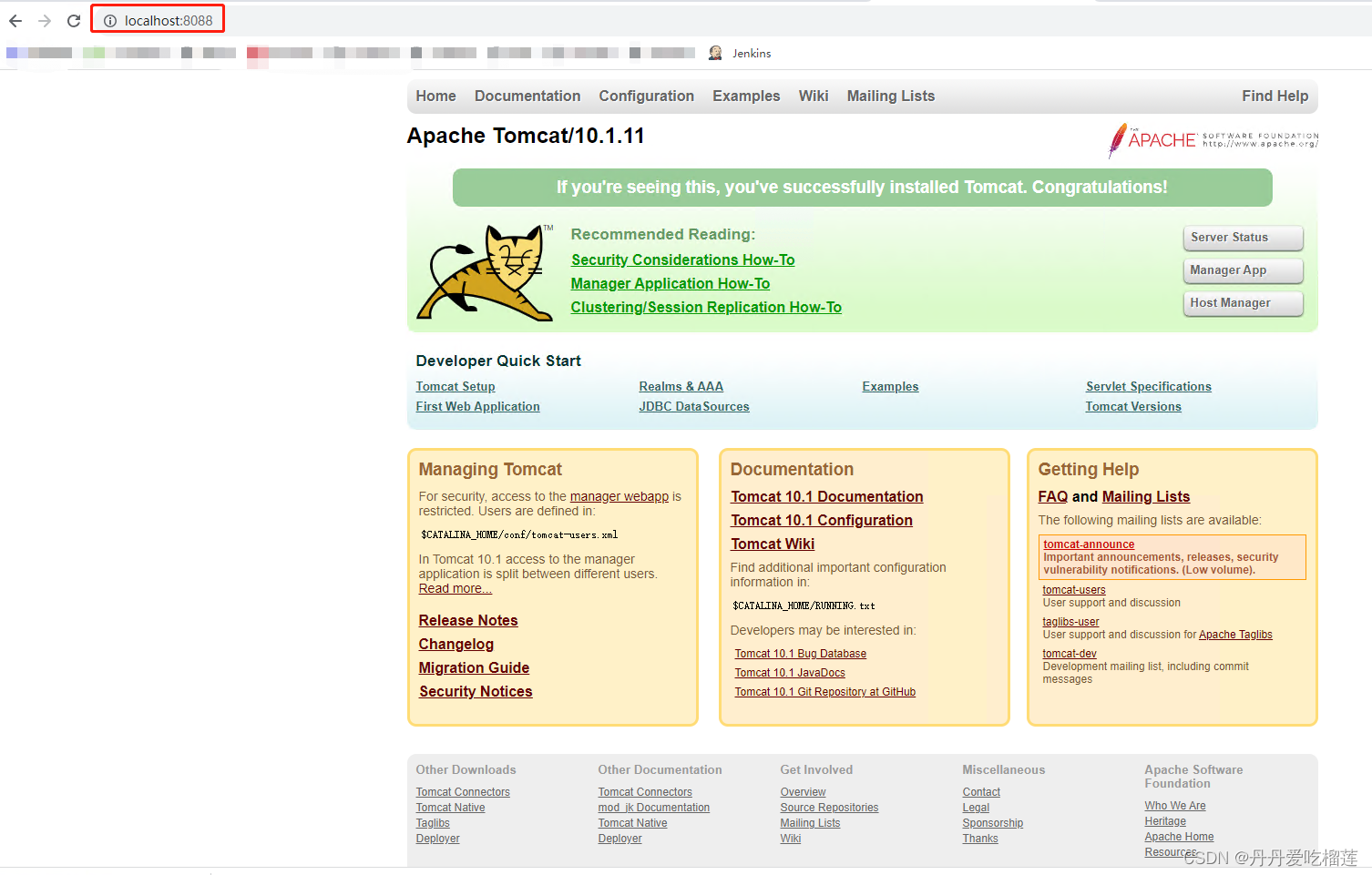Click the Tomcat cat logo image
1372x875 pixels.
click(x=485, y=272)
